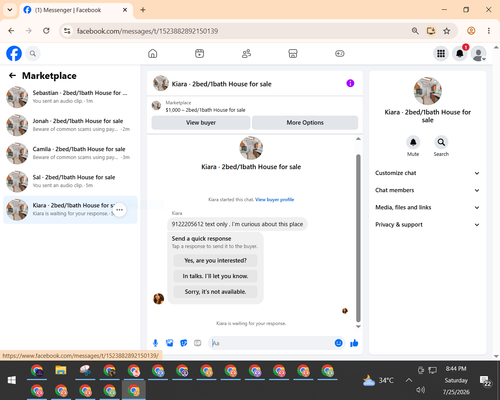The width and height of the screenshot is (500, 400).
Task: Mute this chat via bell icon
Action: [413, 142]
